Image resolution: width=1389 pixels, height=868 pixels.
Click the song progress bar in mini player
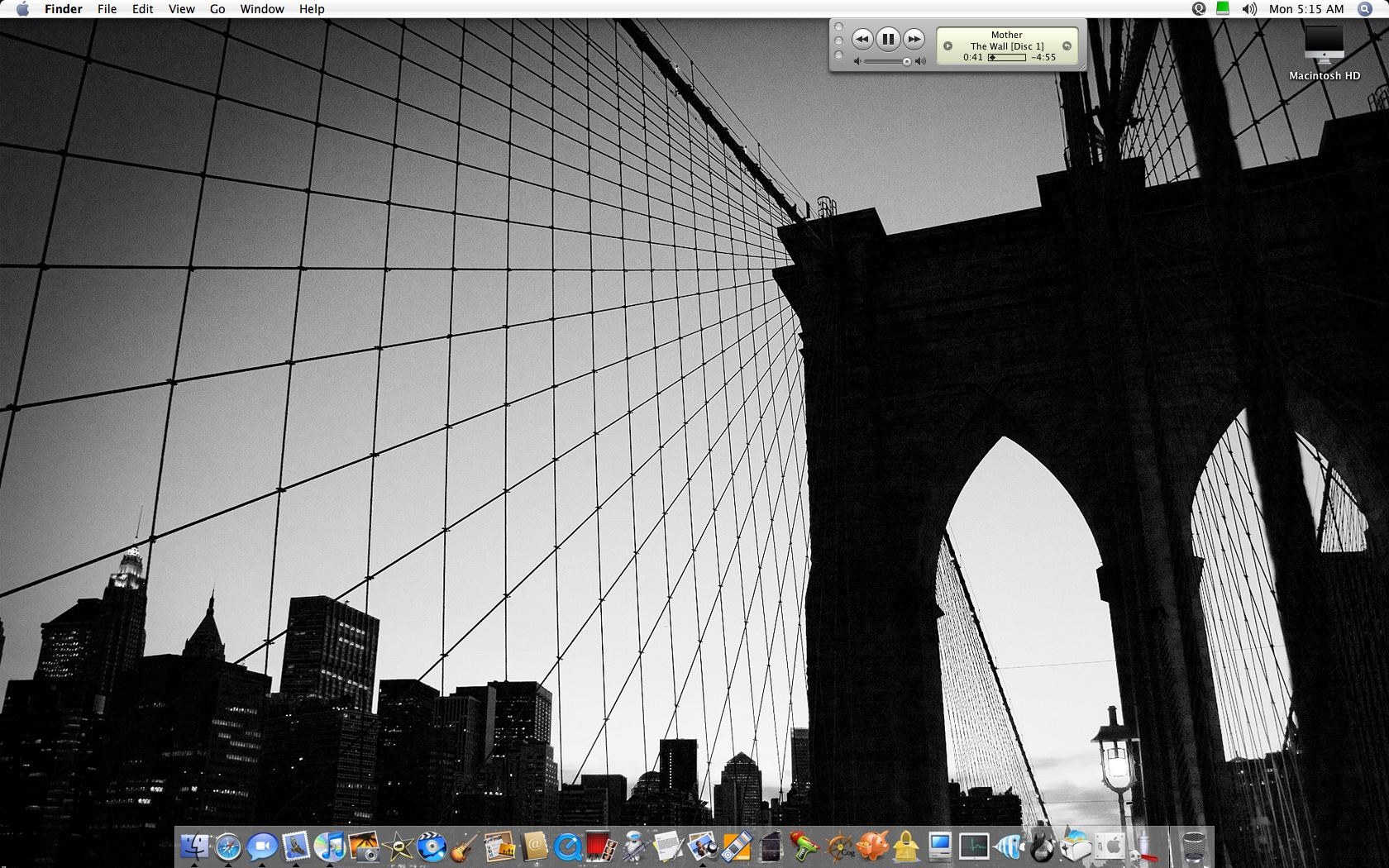click(1007, 58)
